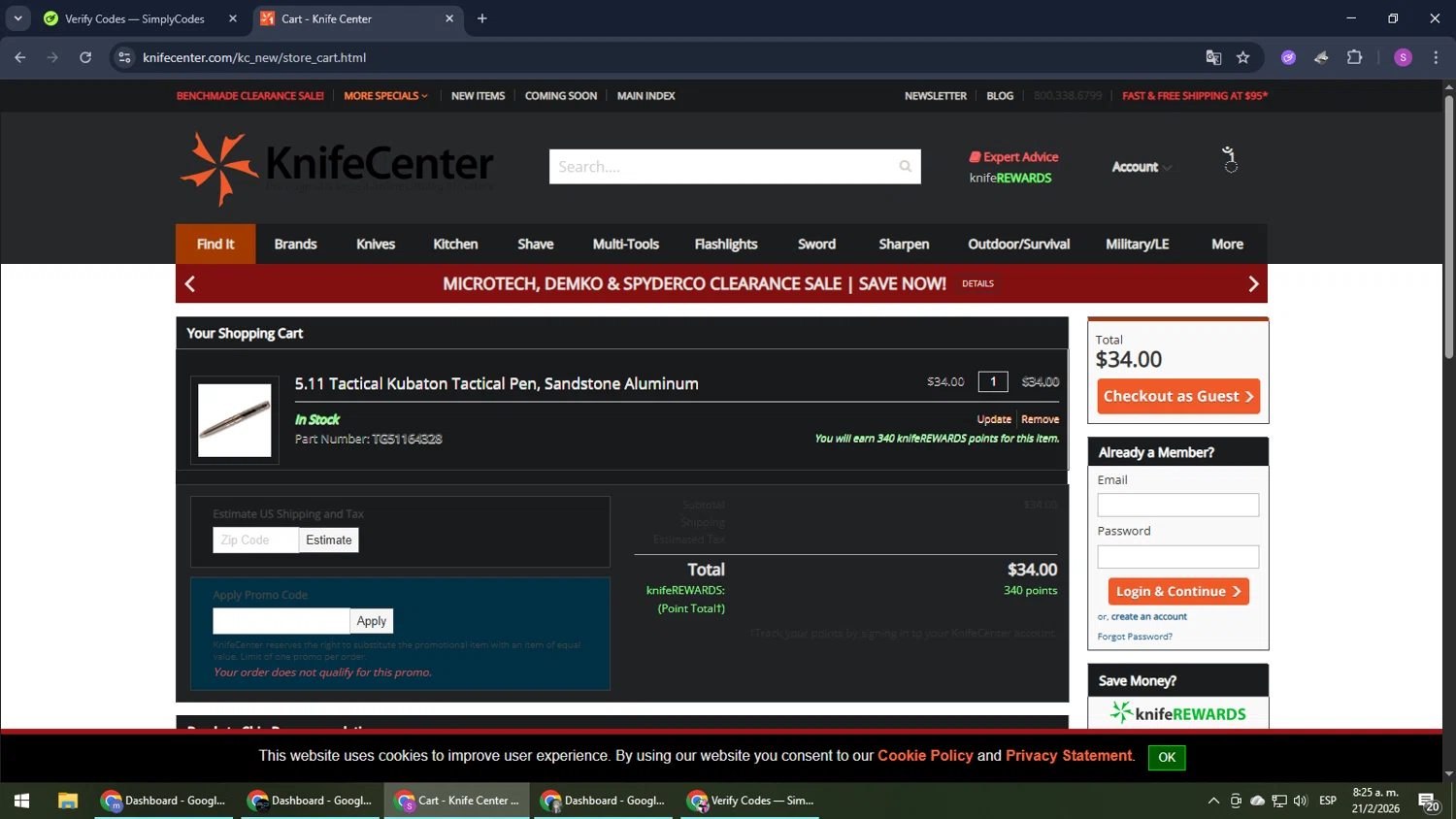Click the Tactical Pen product thumbnail
The width and height of the screenshot is (1456, 819).
pos(235,420)
